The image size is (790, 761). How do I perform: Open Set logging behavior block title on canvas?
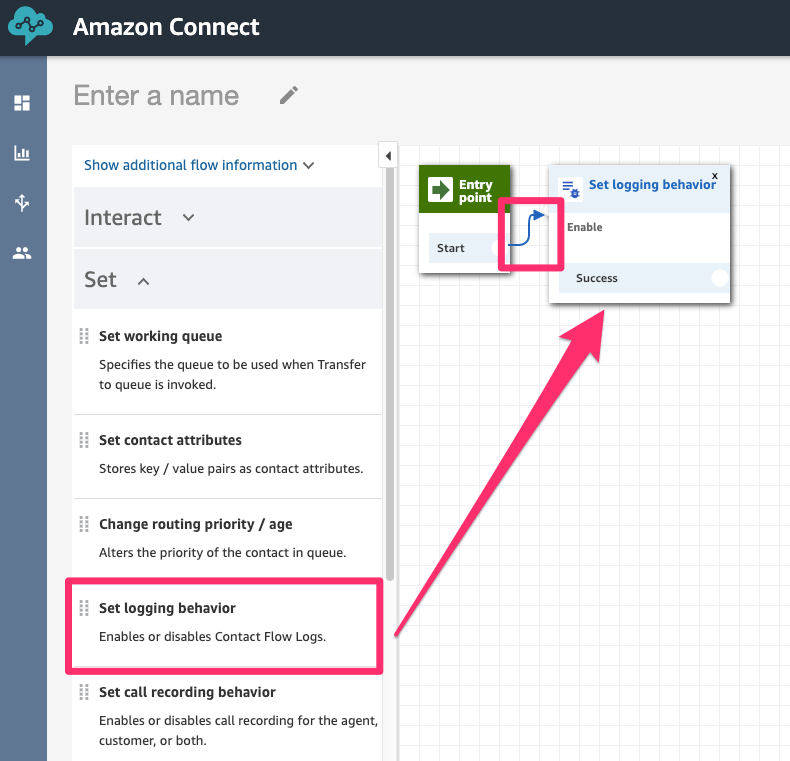tap(652, 185)
